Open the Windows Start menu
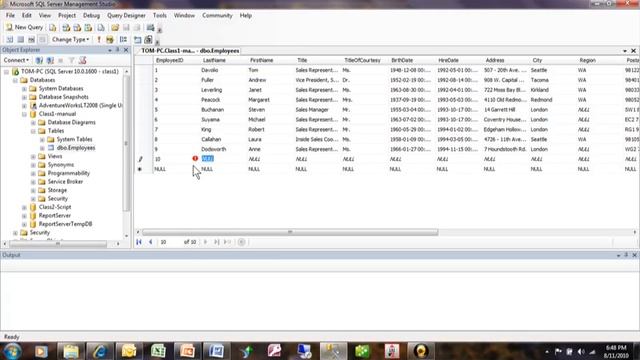640x360 pixels. point(12,351)
